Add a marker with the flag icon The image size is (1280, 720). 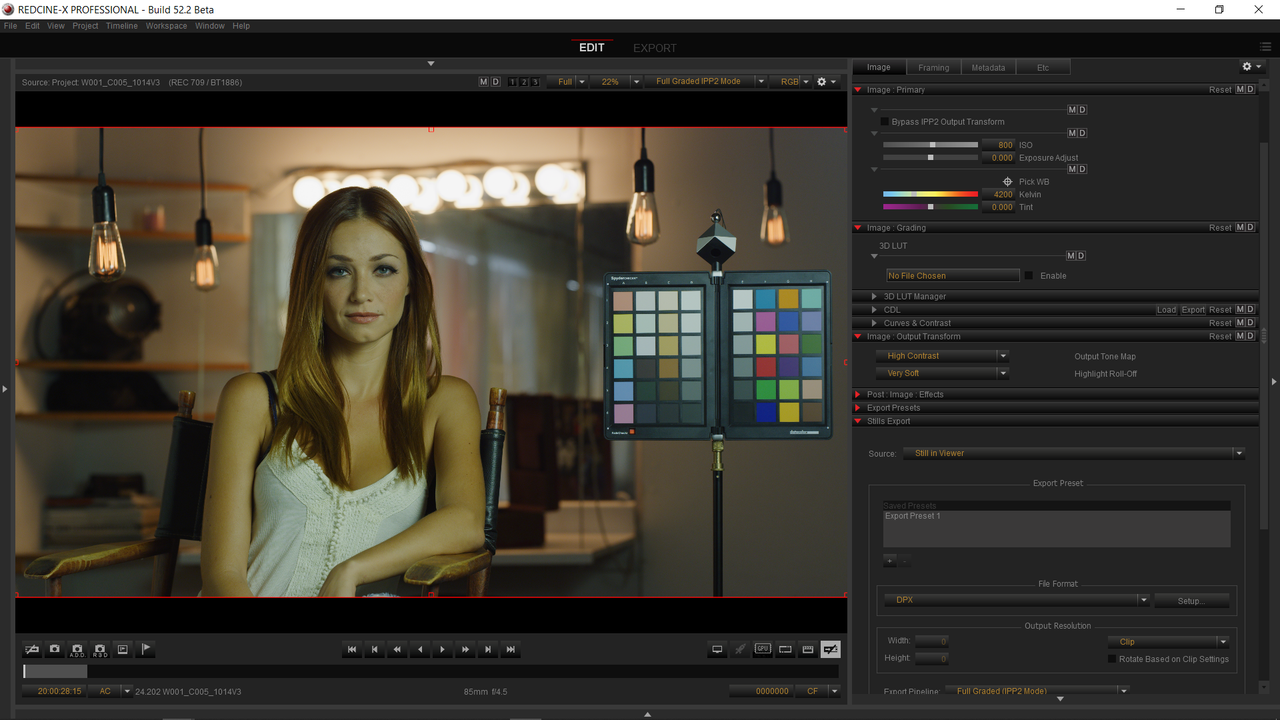click(146, 649)
